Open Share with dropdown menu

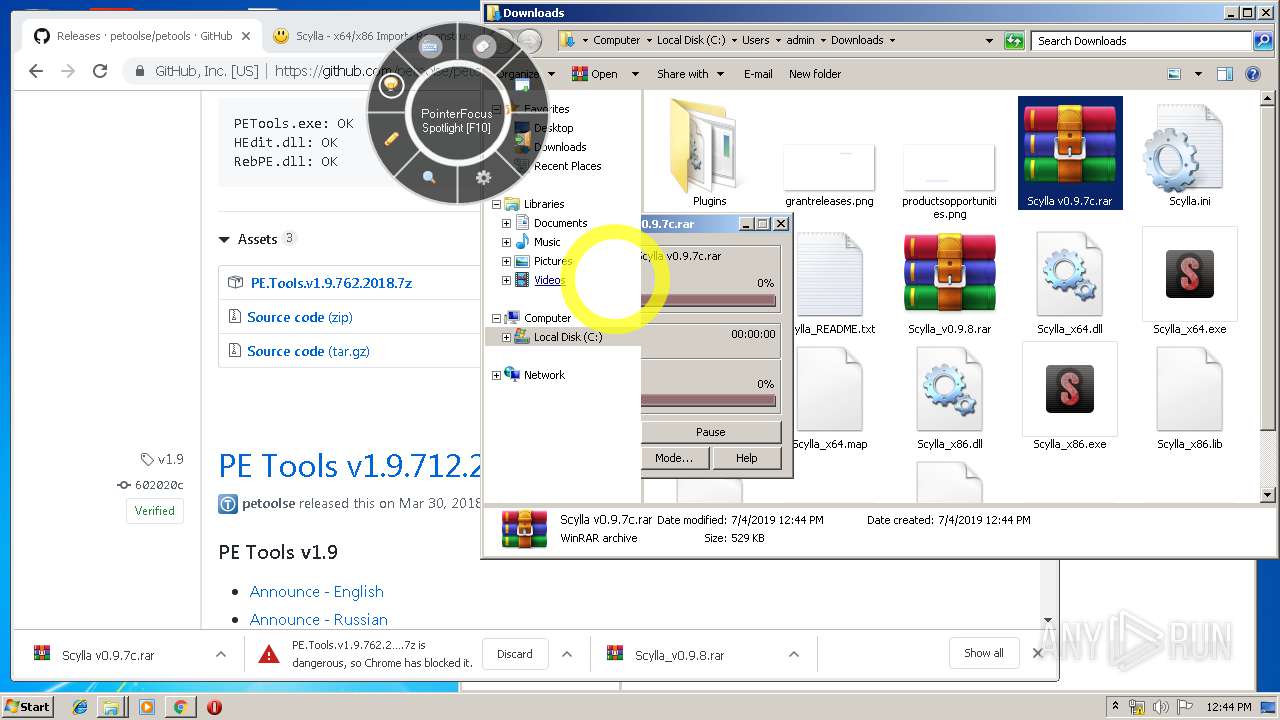(x=689, y=74)
